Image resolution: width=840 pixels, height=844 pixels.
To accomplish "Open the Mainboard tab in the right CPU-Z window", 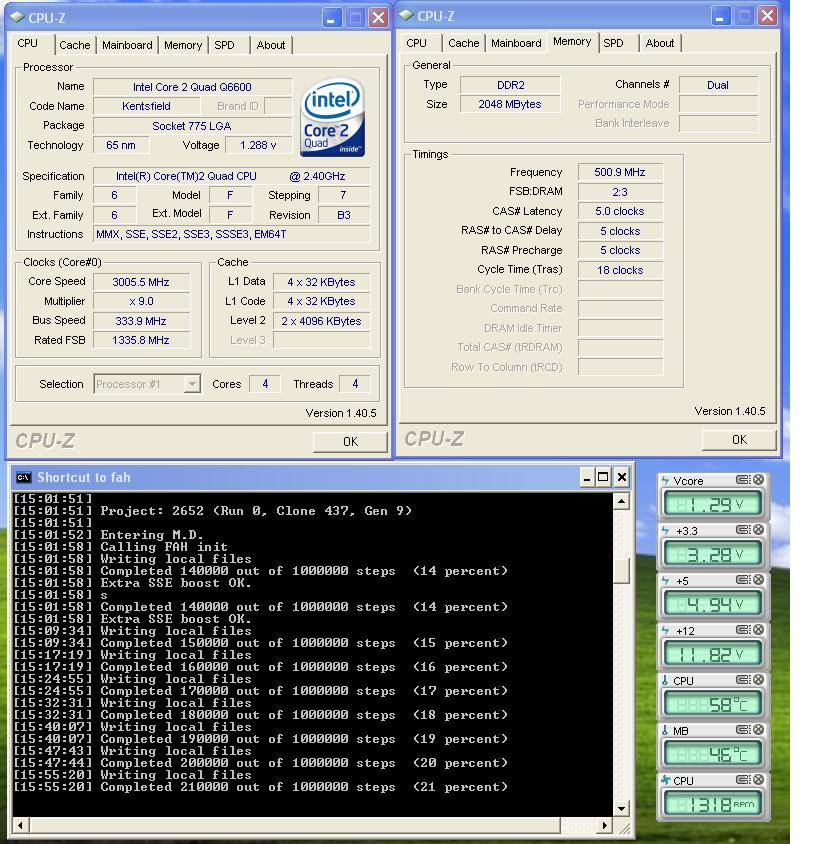I will tap(516, 43).
